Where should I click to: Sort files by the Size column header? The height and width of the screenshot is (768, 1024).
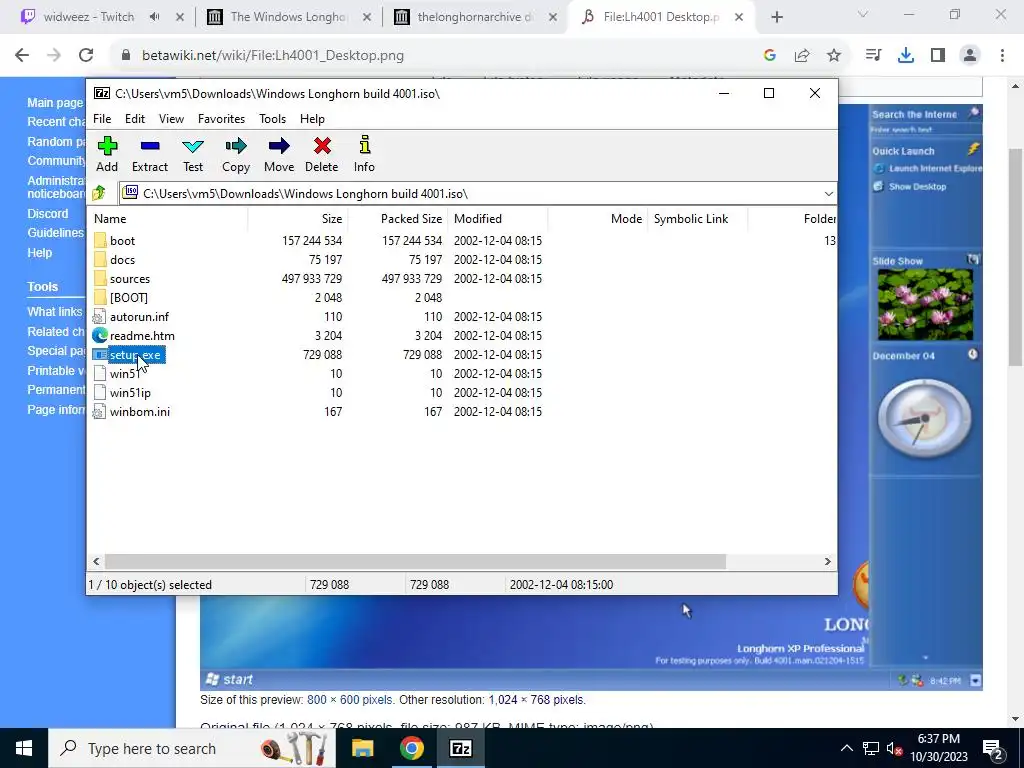click(x=298, y=219)
